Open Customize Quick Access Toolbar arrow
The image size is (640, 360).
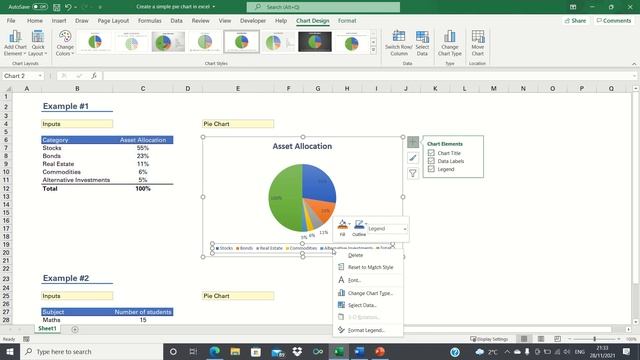(x=100, y=7)
